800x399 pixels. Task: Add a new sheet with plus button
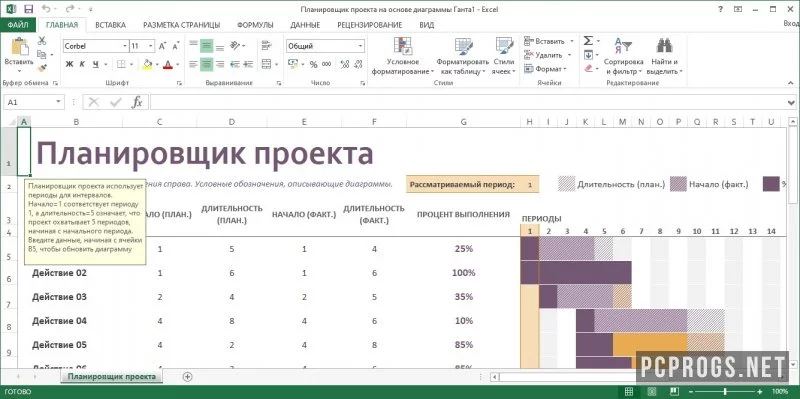tap(187, 377)
